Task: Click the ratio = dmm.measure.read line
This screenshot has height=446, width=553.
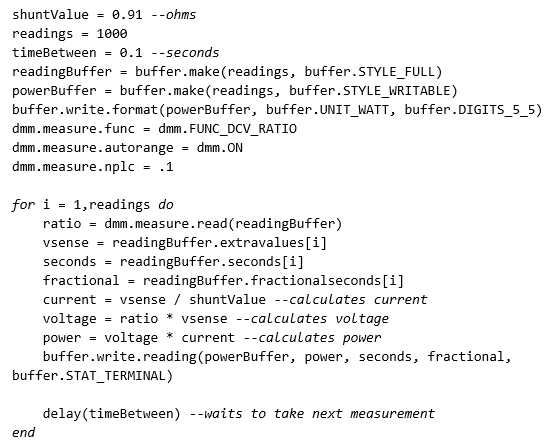Action: [x=192, y=224]
